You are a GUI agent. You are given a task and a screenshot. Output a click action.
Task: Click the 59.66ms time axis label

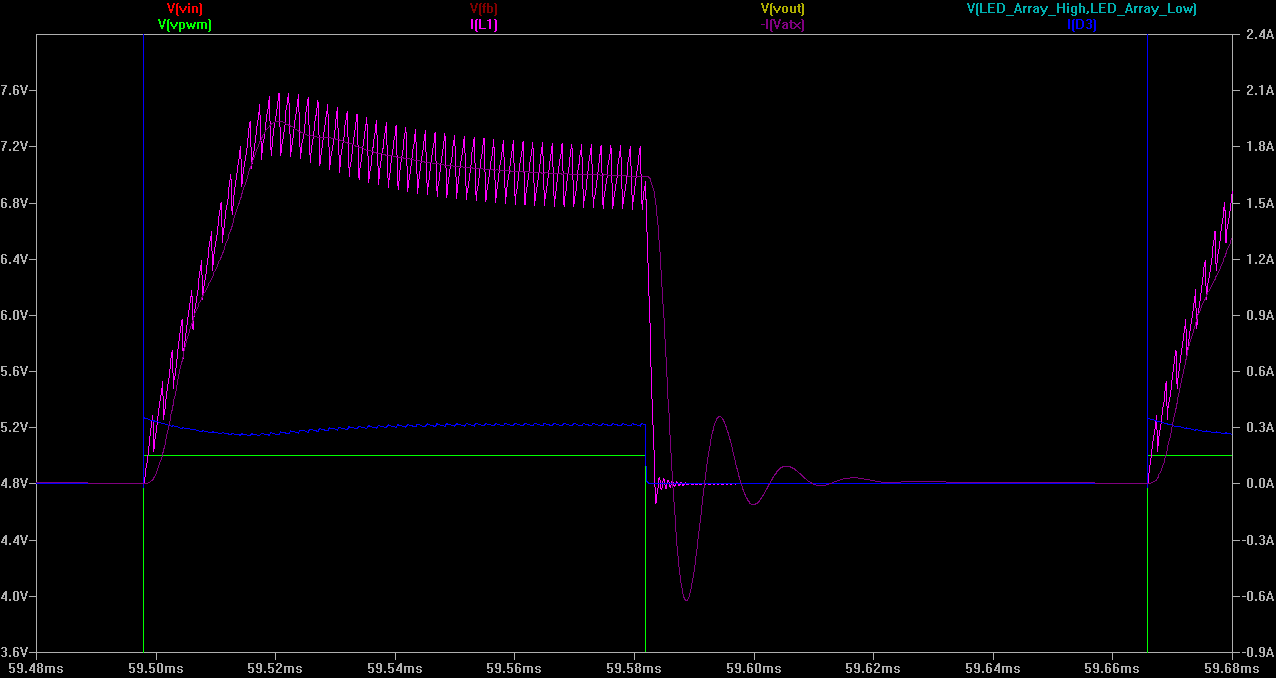(x=1112, y=668)
